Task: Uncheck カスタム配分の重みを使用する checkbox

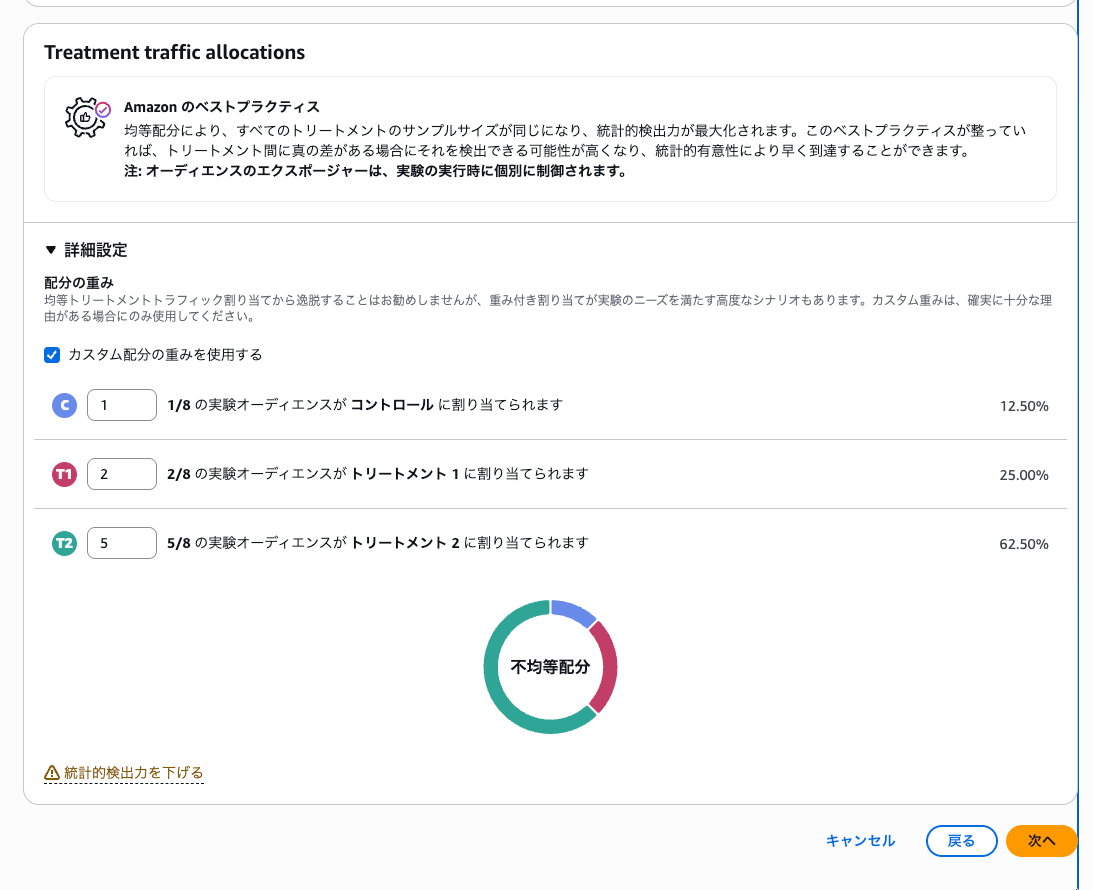Action: coord(52,355)
